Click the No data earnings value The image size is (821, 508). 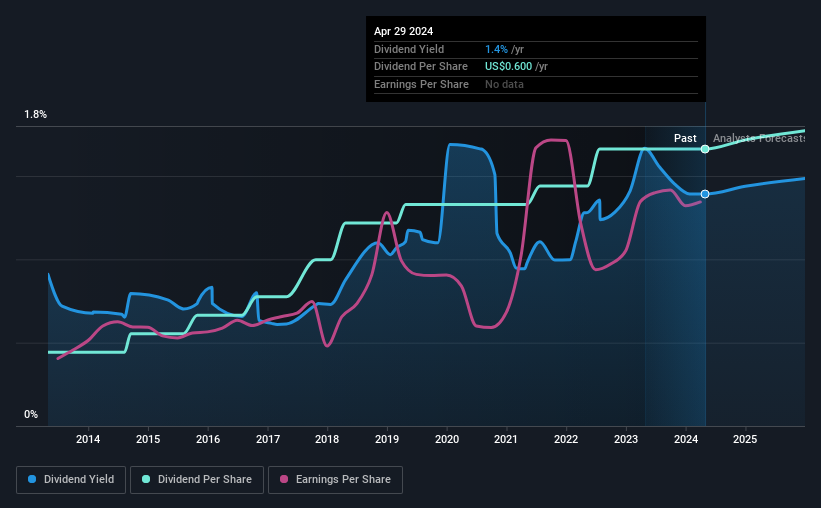[x=504, y=84]
